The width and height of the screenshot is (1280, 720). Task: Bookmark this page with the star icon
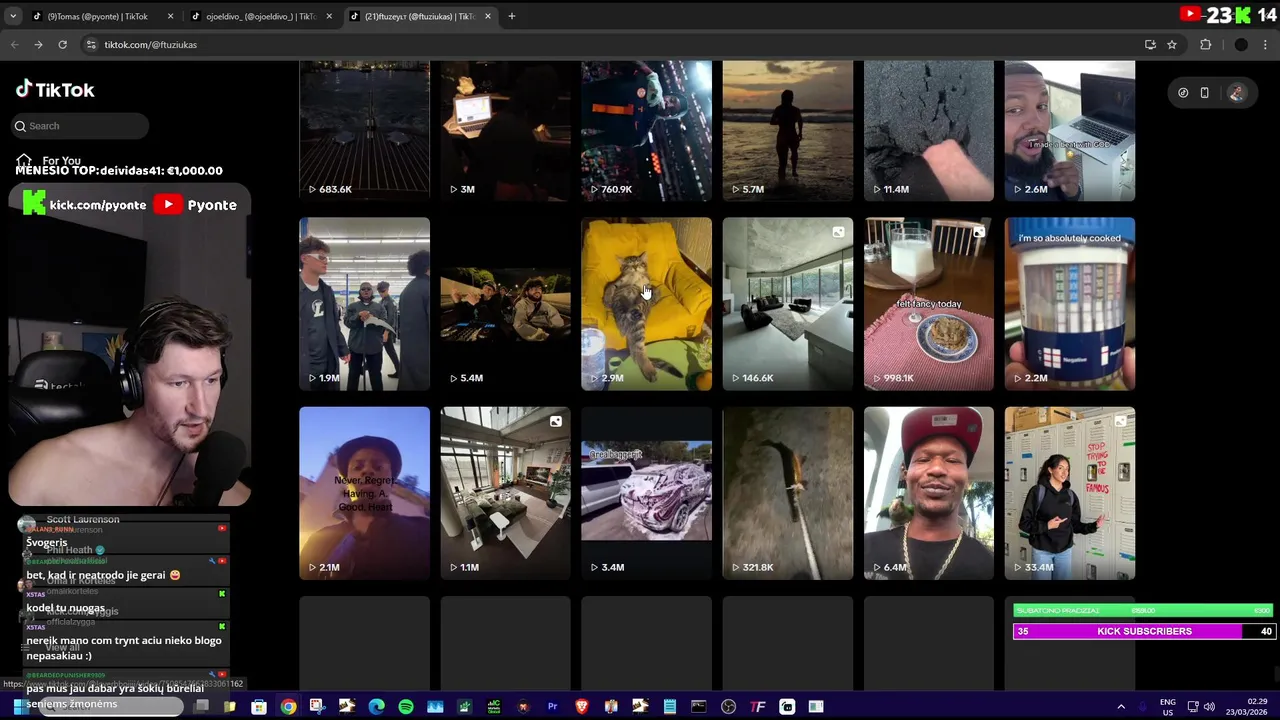1172,44
